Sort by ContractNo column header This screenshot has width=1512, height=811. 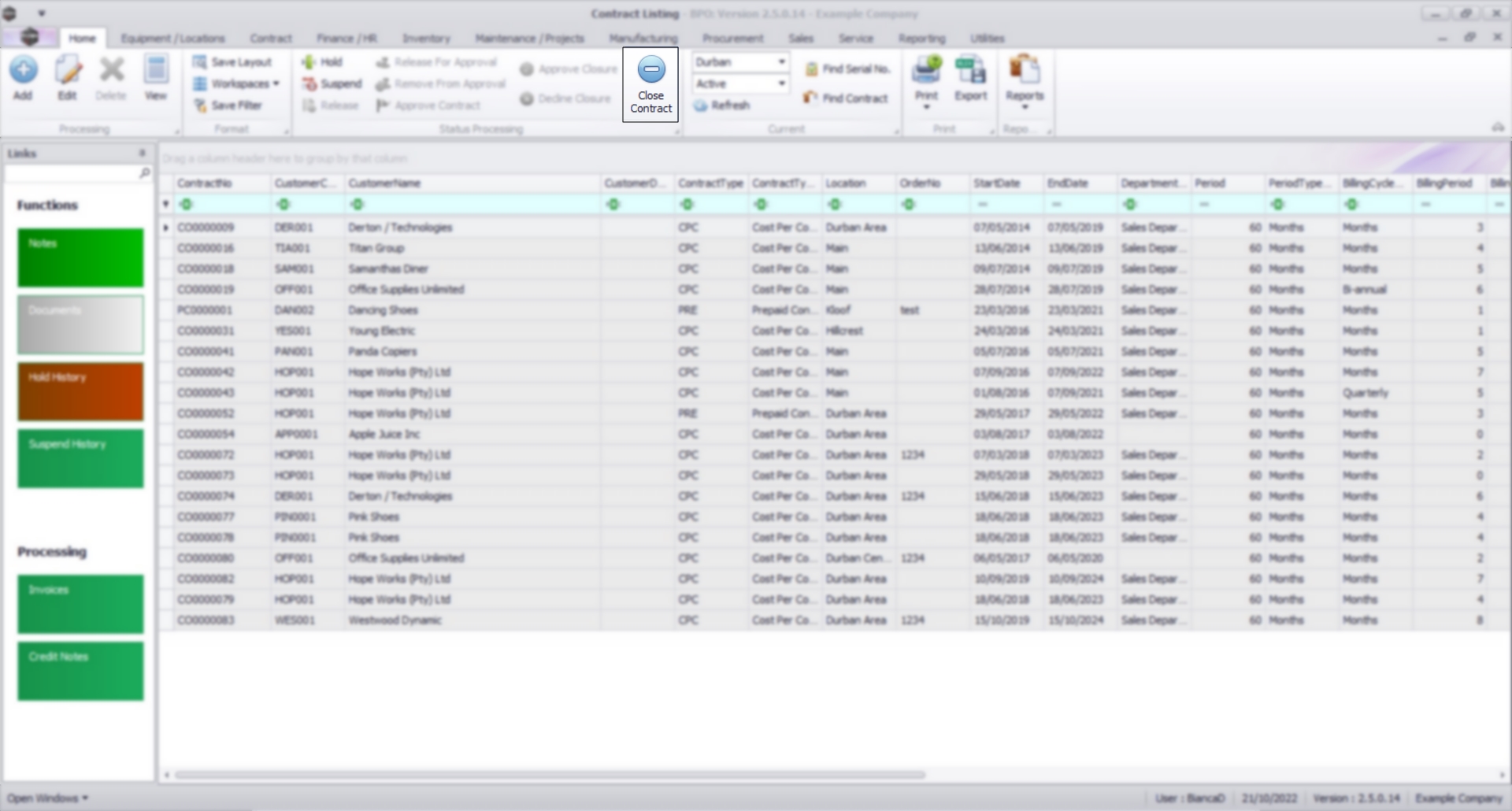point(222,183)
